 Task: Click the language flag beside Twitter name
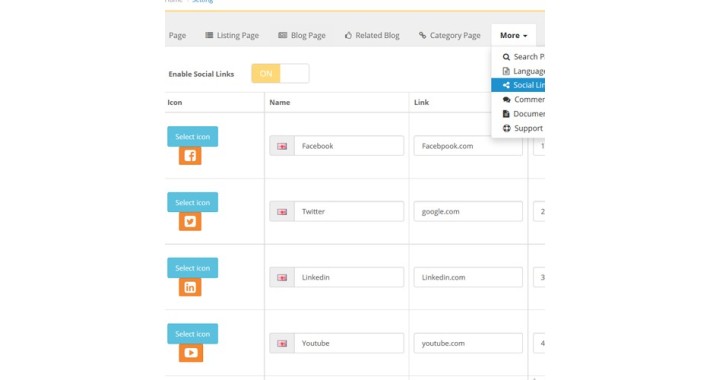point(282,212)
